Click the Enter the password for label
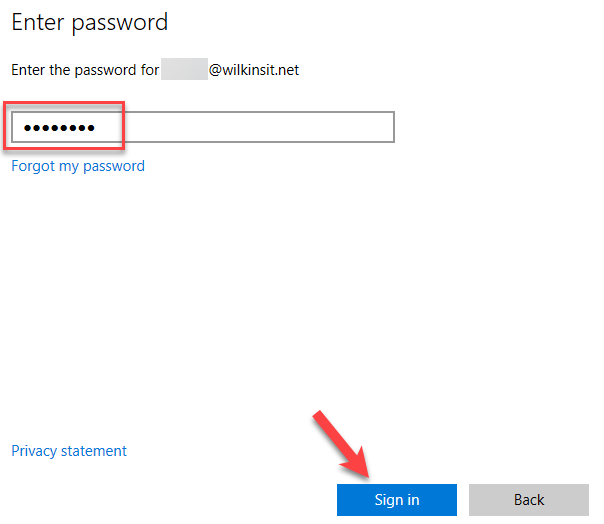604x524 pixels. click(x=85, y=70)
